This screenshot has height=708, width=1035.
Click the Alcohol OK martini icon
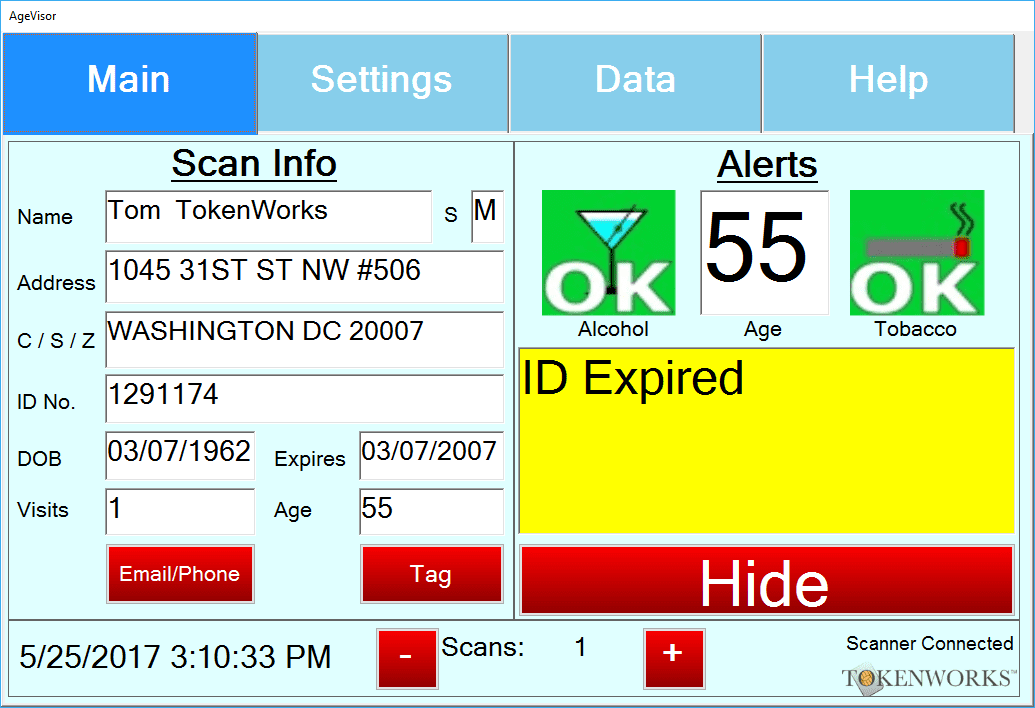coord(609,253)
